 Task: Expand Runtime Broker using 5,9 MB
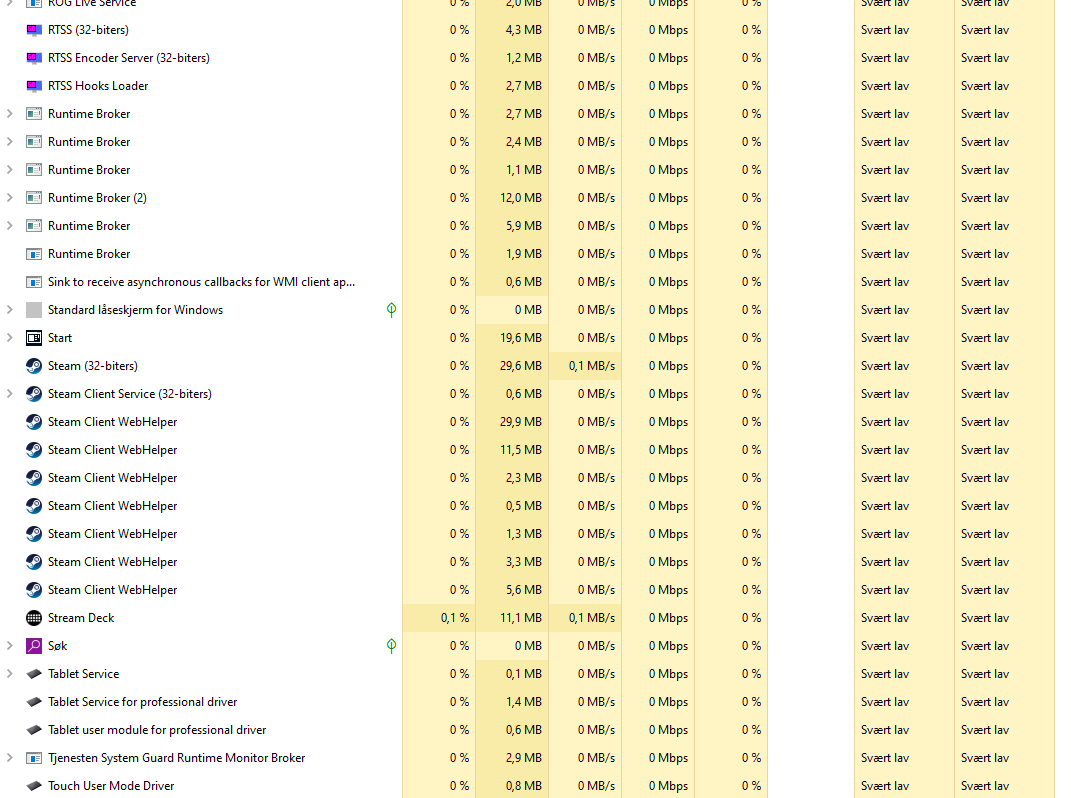click(x=10, y=226)
